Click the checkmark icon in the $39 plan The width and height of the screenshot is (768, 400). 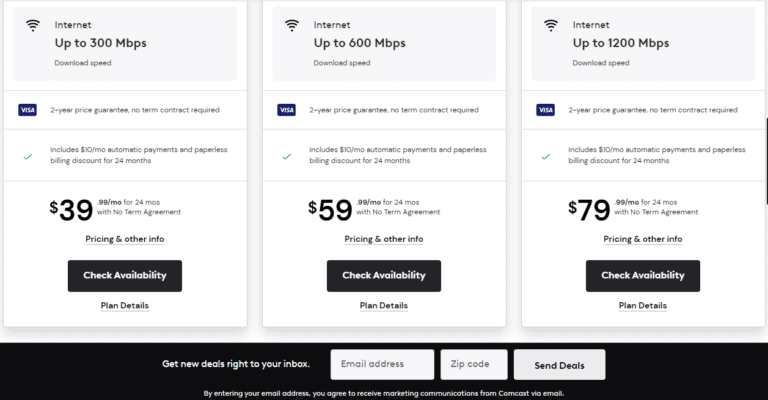pos(28,157)
